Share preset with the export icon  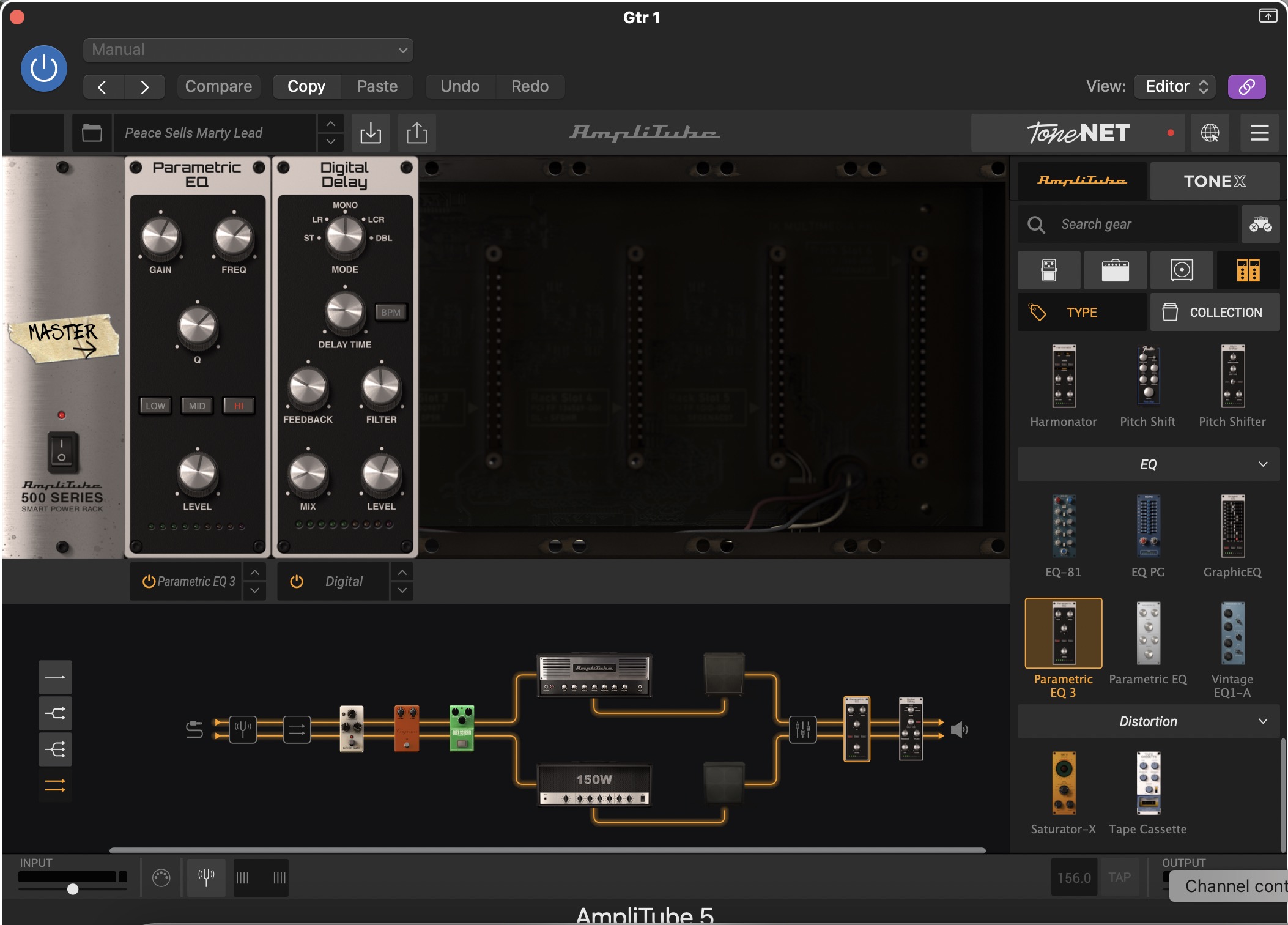pyautogui.click(x=417, y=133)
